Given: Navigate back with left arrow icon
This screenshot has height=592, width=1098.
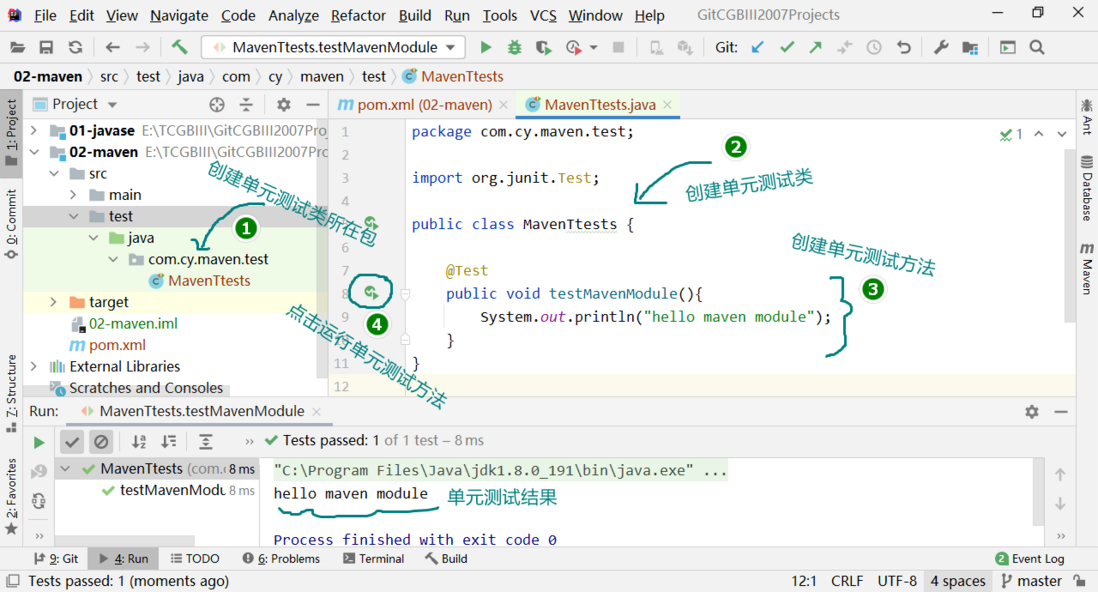Looking at the screenshot, I should click(113, 48).
